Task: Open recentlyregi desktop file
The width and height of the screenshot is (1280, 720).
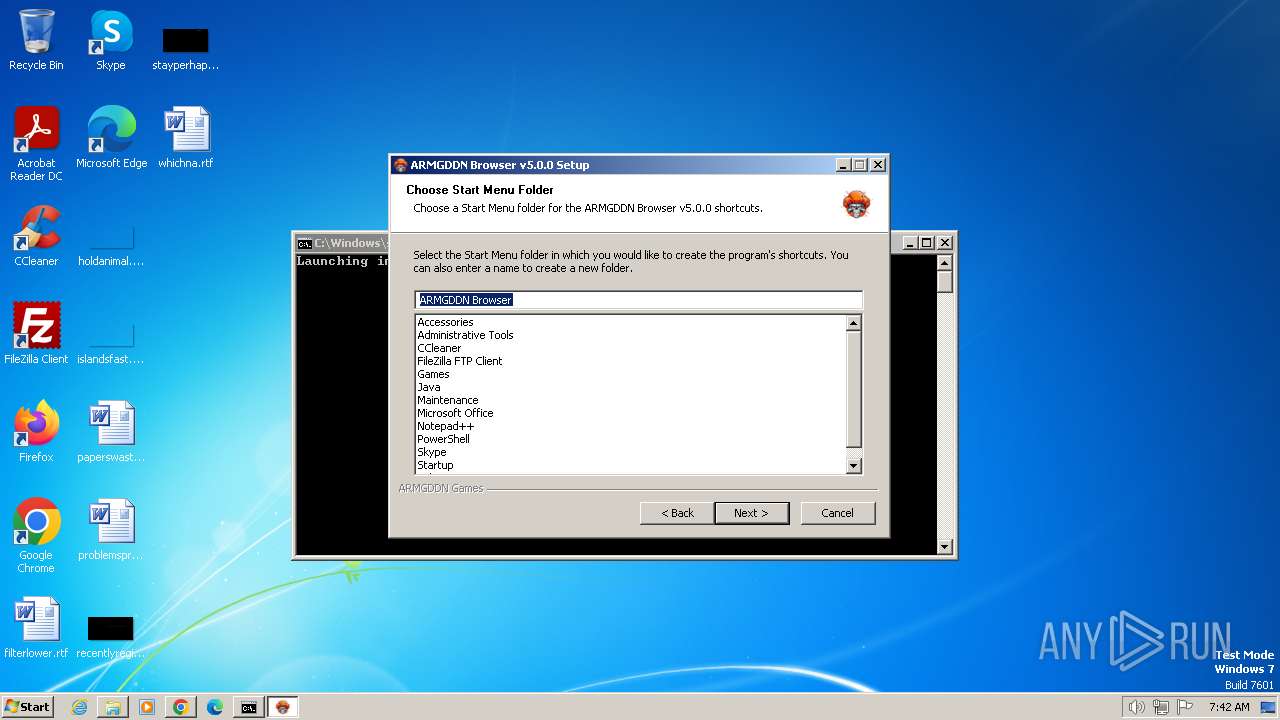Action: pyautogui.click(x=110, y=637)
